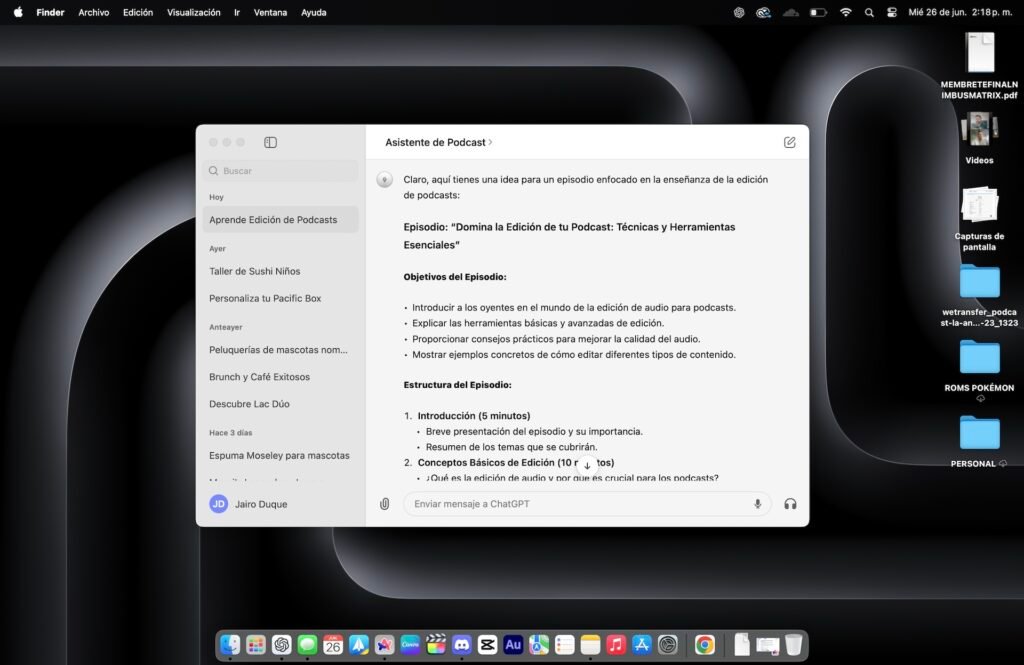Select the MEMBRETEFINALNIMBUSMATRIX.pdf desktop file

tap(979, 66)
